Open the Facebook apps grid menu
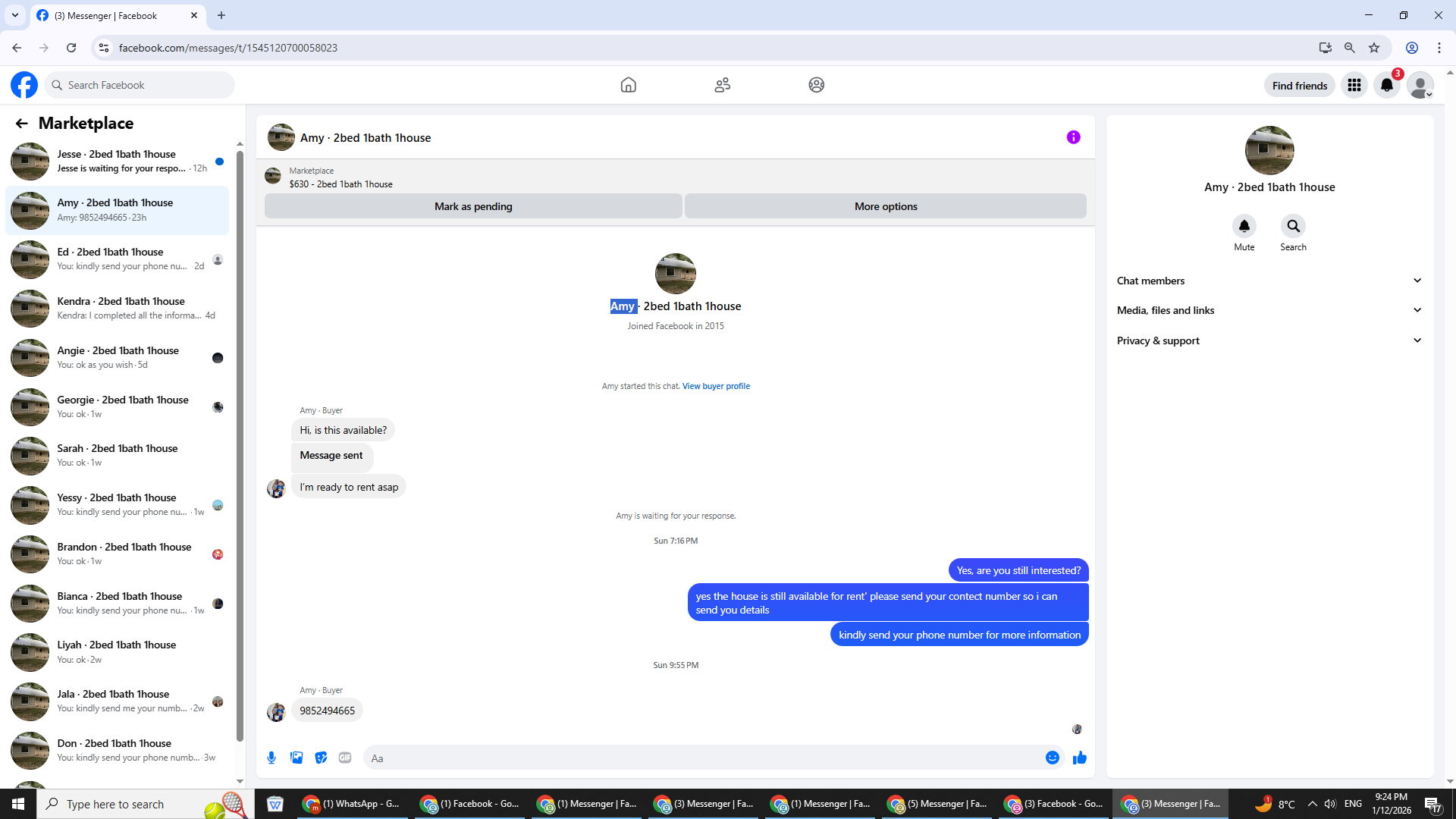 [x=1354, y=86]
